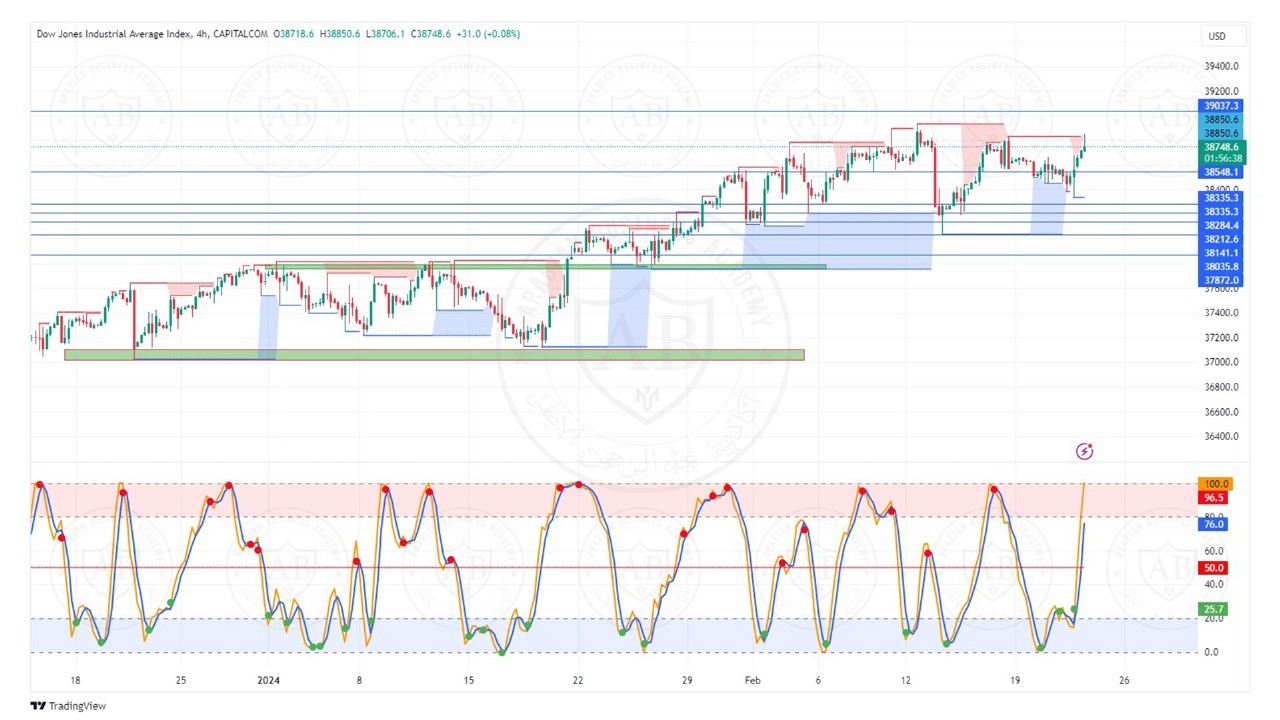Click the 36800.0 price axis tick

pyautogui.click(x=1221, y=387)
